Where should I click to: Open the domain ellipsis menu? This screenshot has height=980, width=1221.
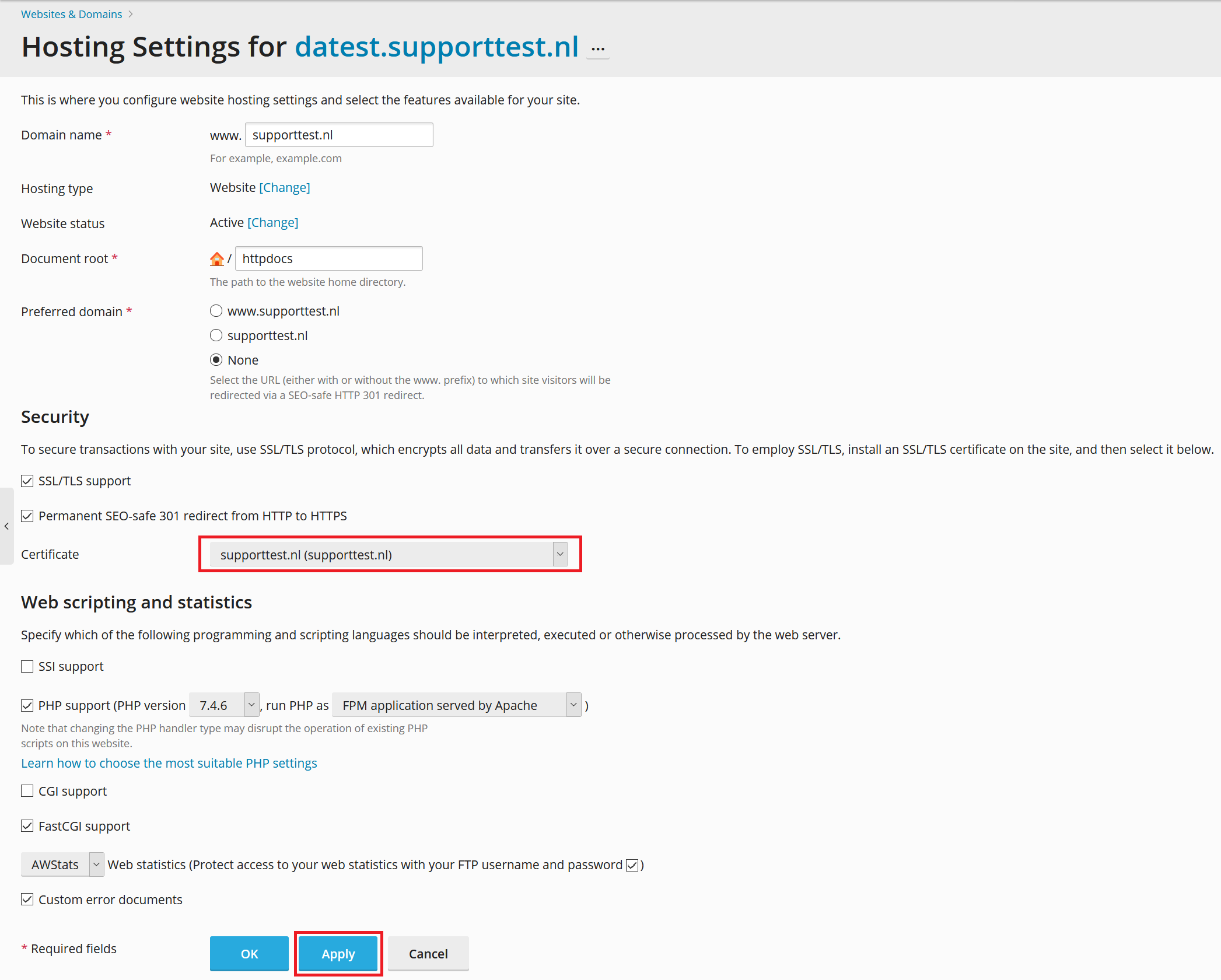[598, 50]
